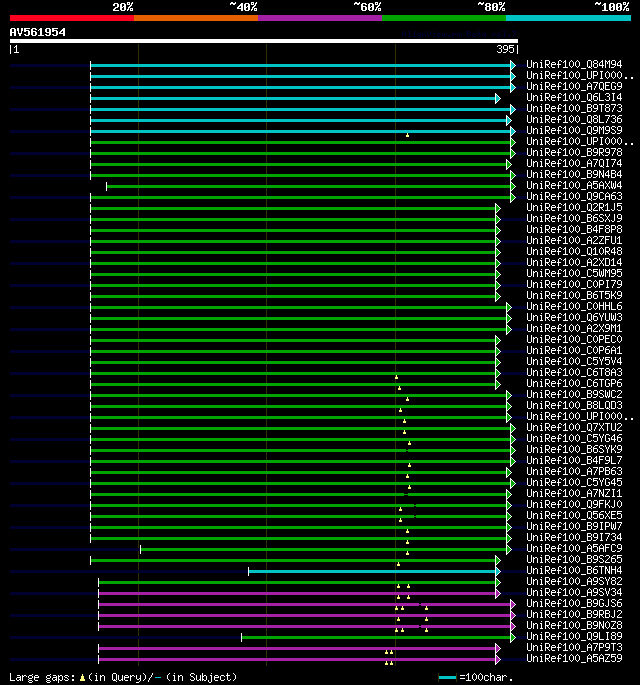Select the UniRef100_B9N4B4 label
This screenshot has height=685, width=640.
point(574,175)
